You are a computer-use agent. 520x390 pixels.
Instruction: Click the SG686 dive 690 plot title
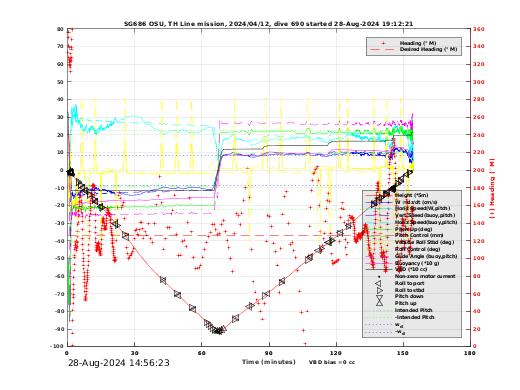pos(269,24)
